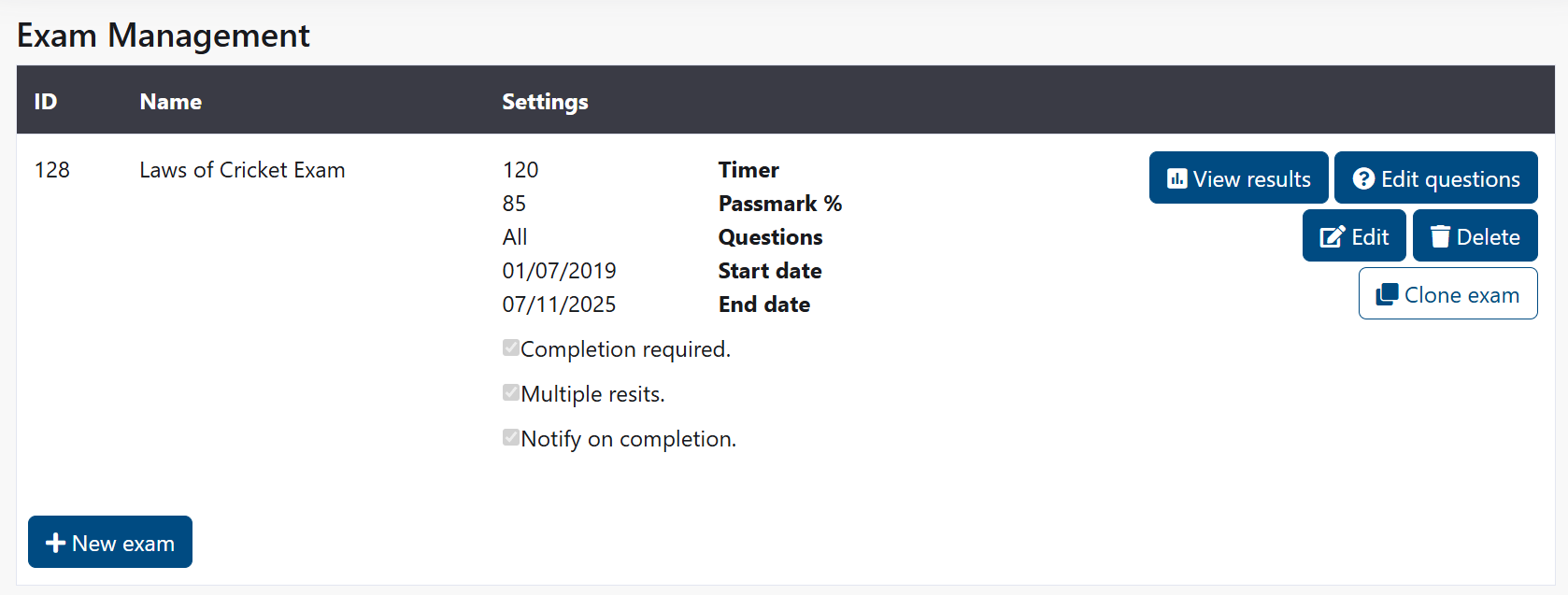Clone the Laws of Cricket Exam

pyautogui.click(x=1447, y=293)
